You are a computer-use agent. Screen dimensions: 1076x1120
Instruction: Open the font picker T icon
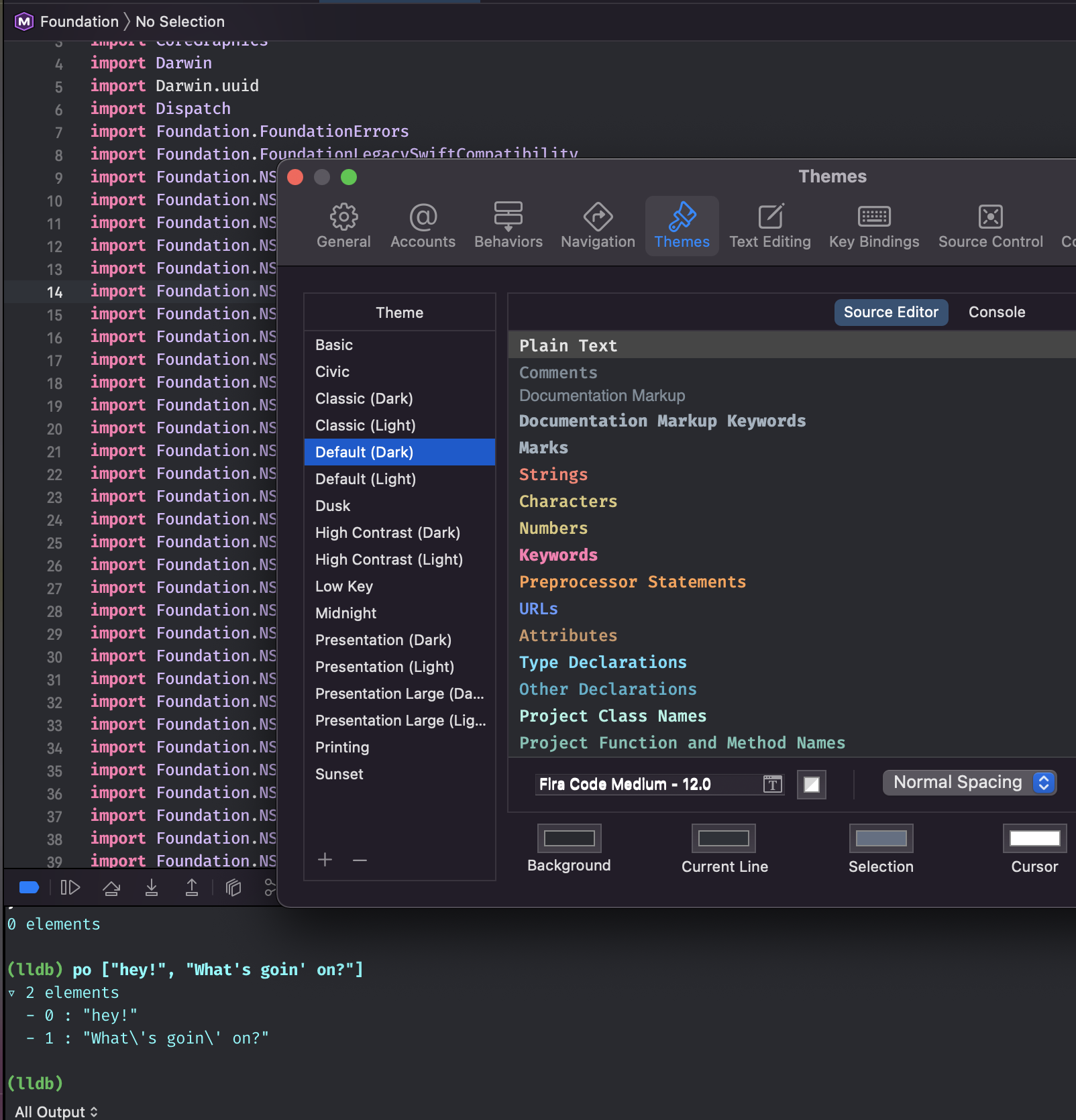point(773,784)
